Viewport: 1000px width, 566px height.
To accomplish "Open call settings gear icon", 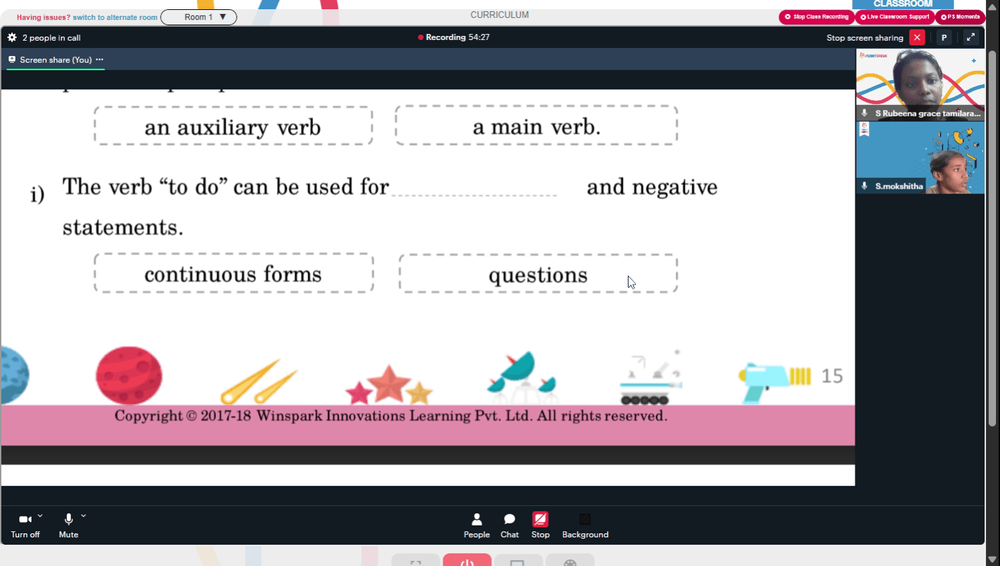I will pos(11,38).
